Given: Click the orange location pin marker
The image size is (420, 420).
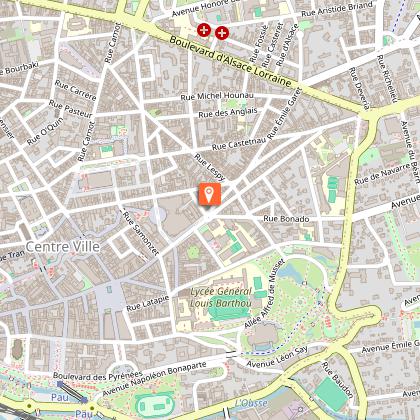Looking at the screenshot, I should (210, 194).
